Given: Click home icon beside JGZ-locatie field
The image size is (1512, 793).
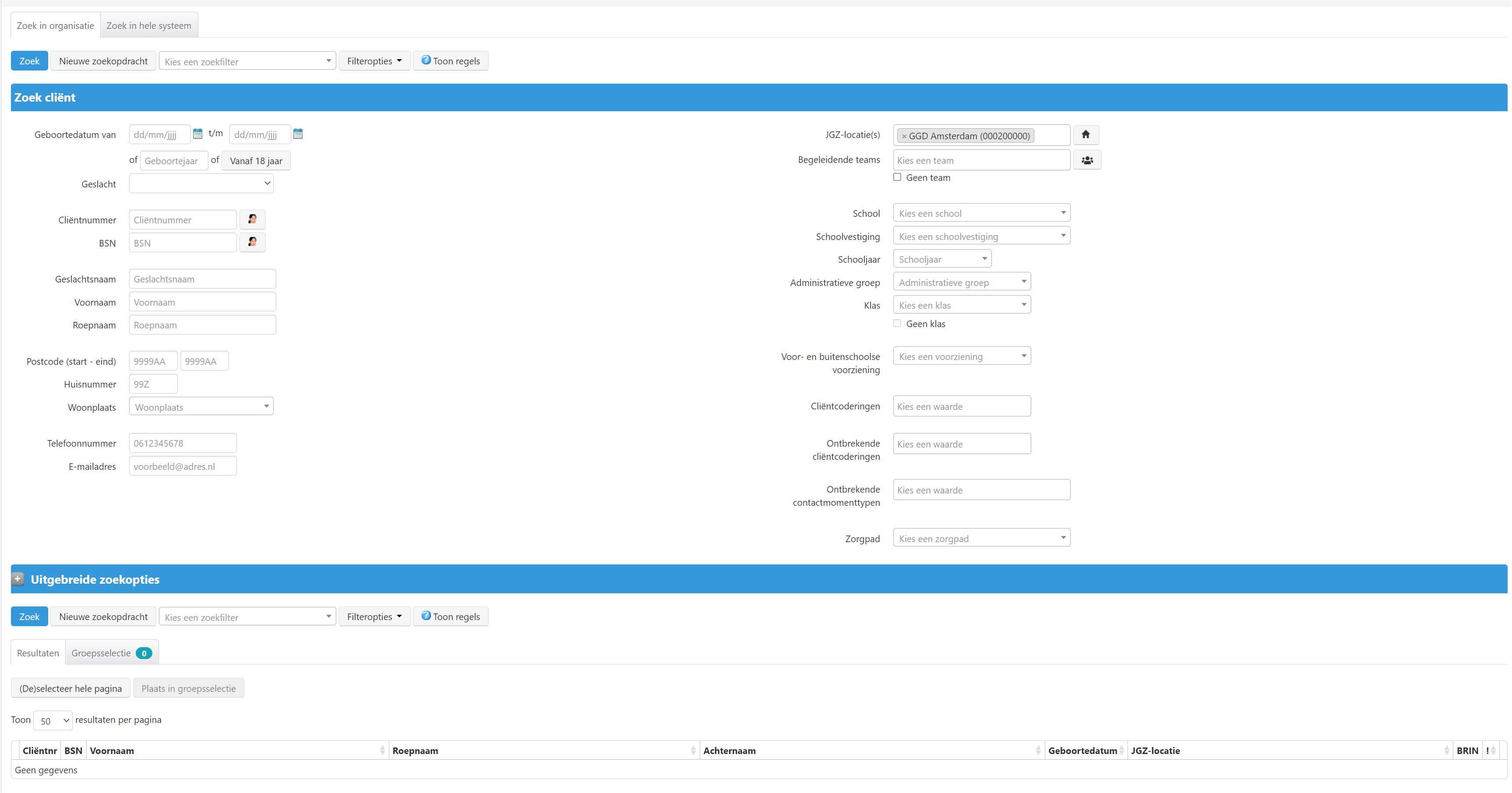Looking at the screenshot, I should point(1085,135).
